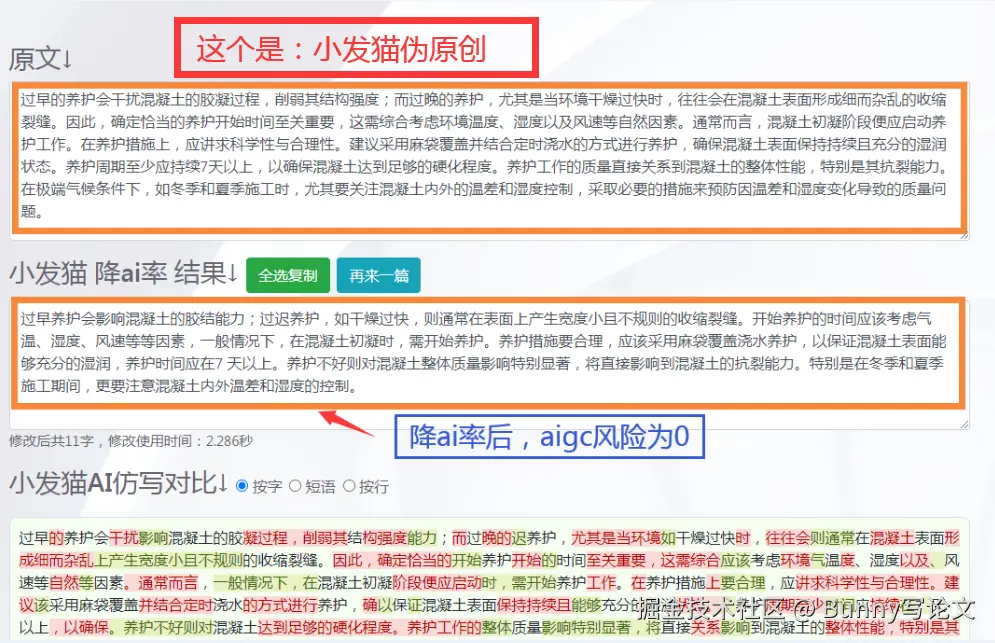Select the 短语 comparison radio option
This screenshot has height=643, width=995.
tap(294, 486)
